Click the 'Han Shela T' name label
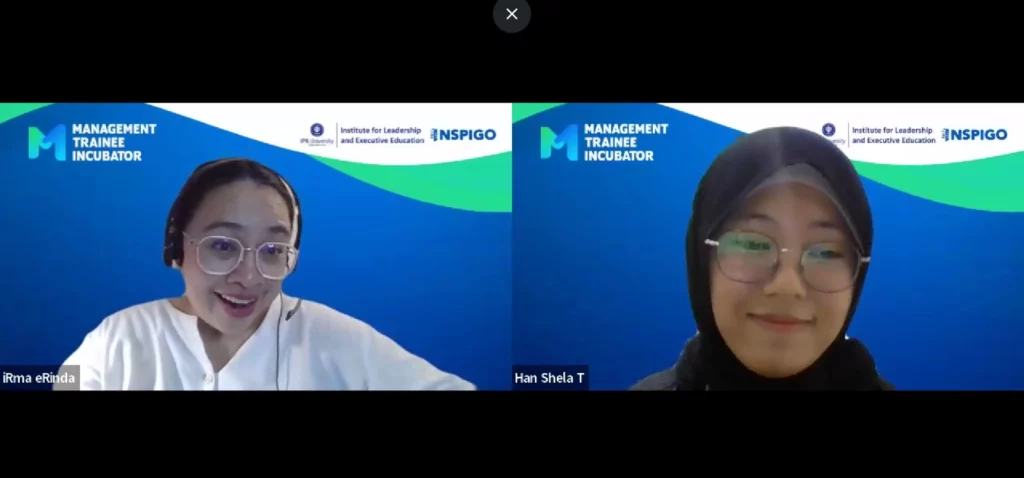Viewport: 1024px width, 478px height. pyautogui.click(x=550, y=378)
